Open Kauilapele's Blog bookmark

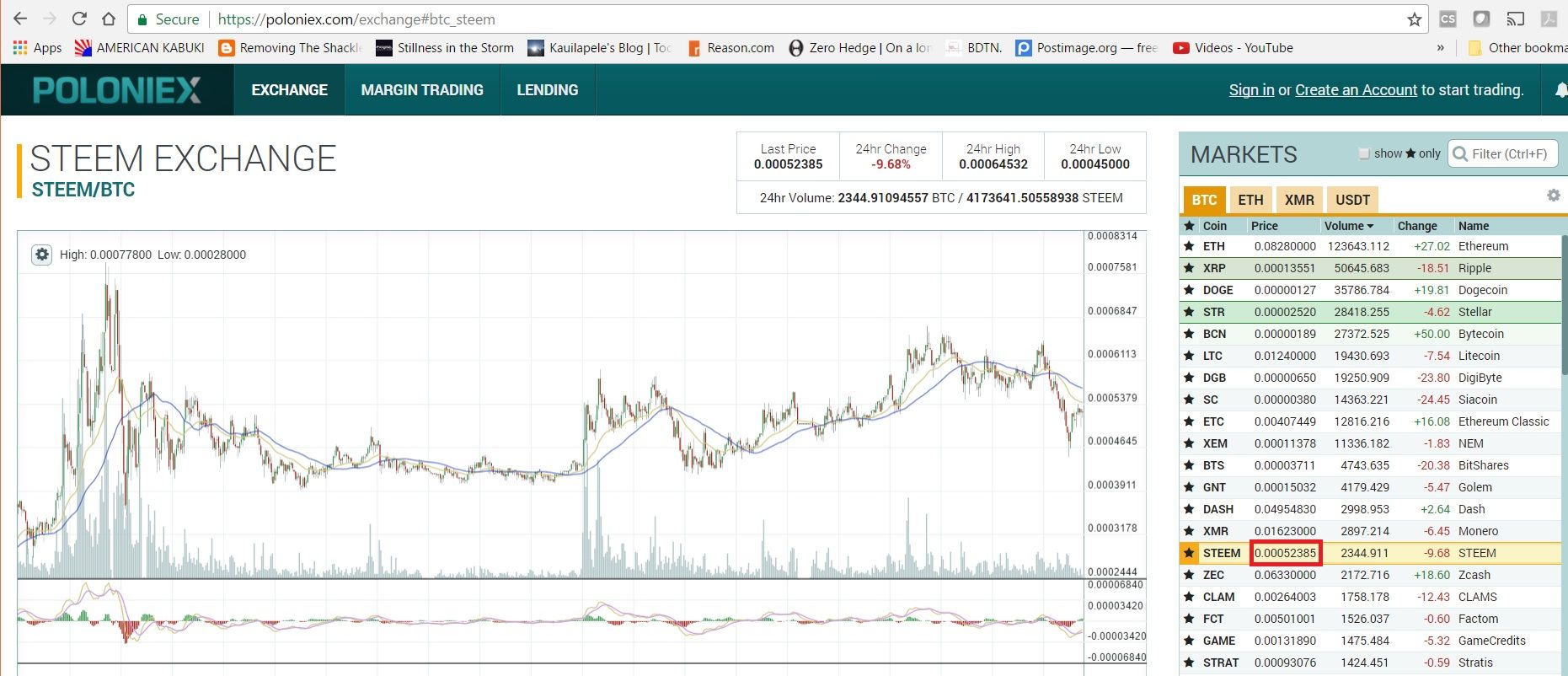point(599,48)
